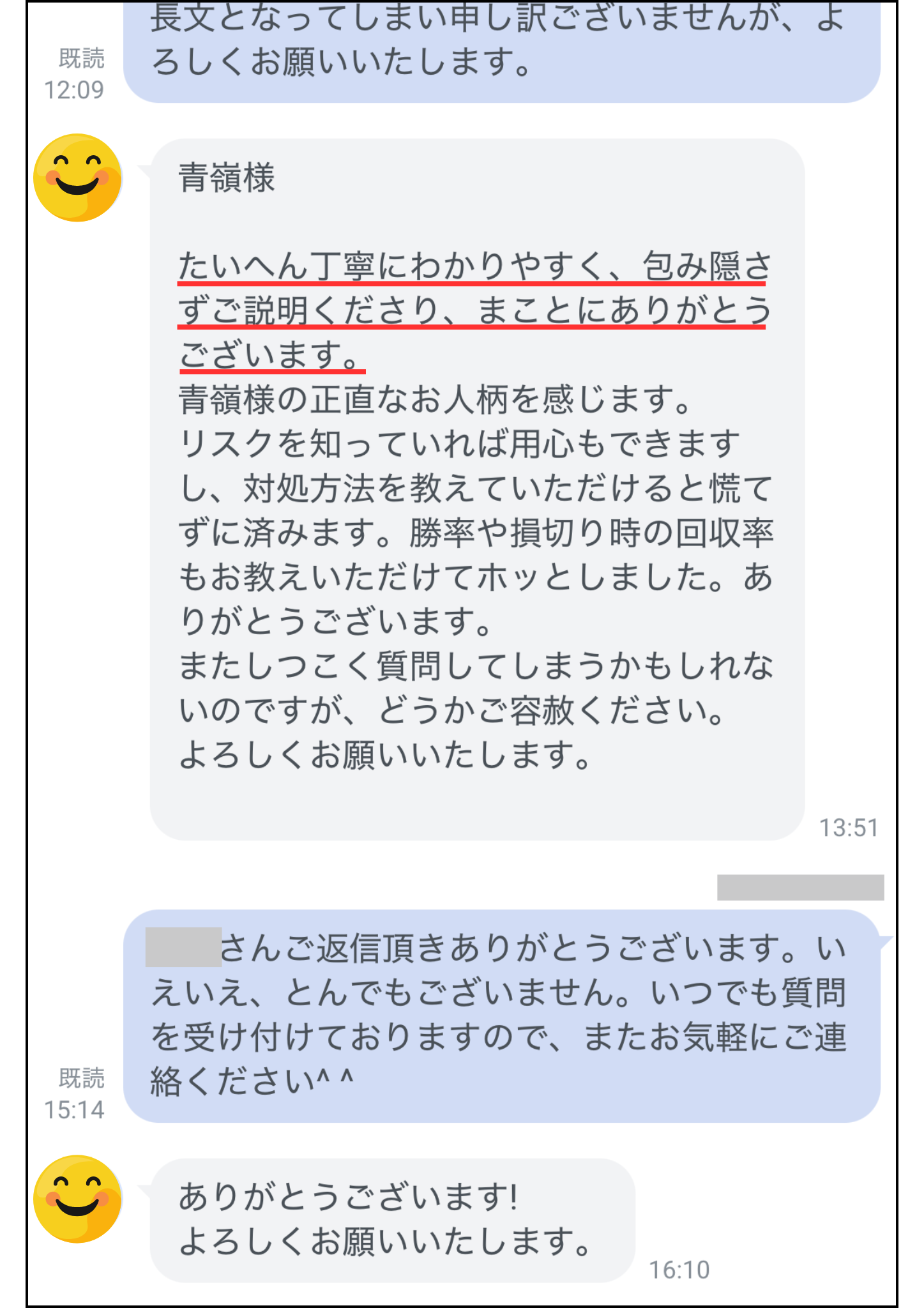Click the text いつでも質問 in blue reply
Screen dimensions: 924x1308
click(x=748, y=992)
